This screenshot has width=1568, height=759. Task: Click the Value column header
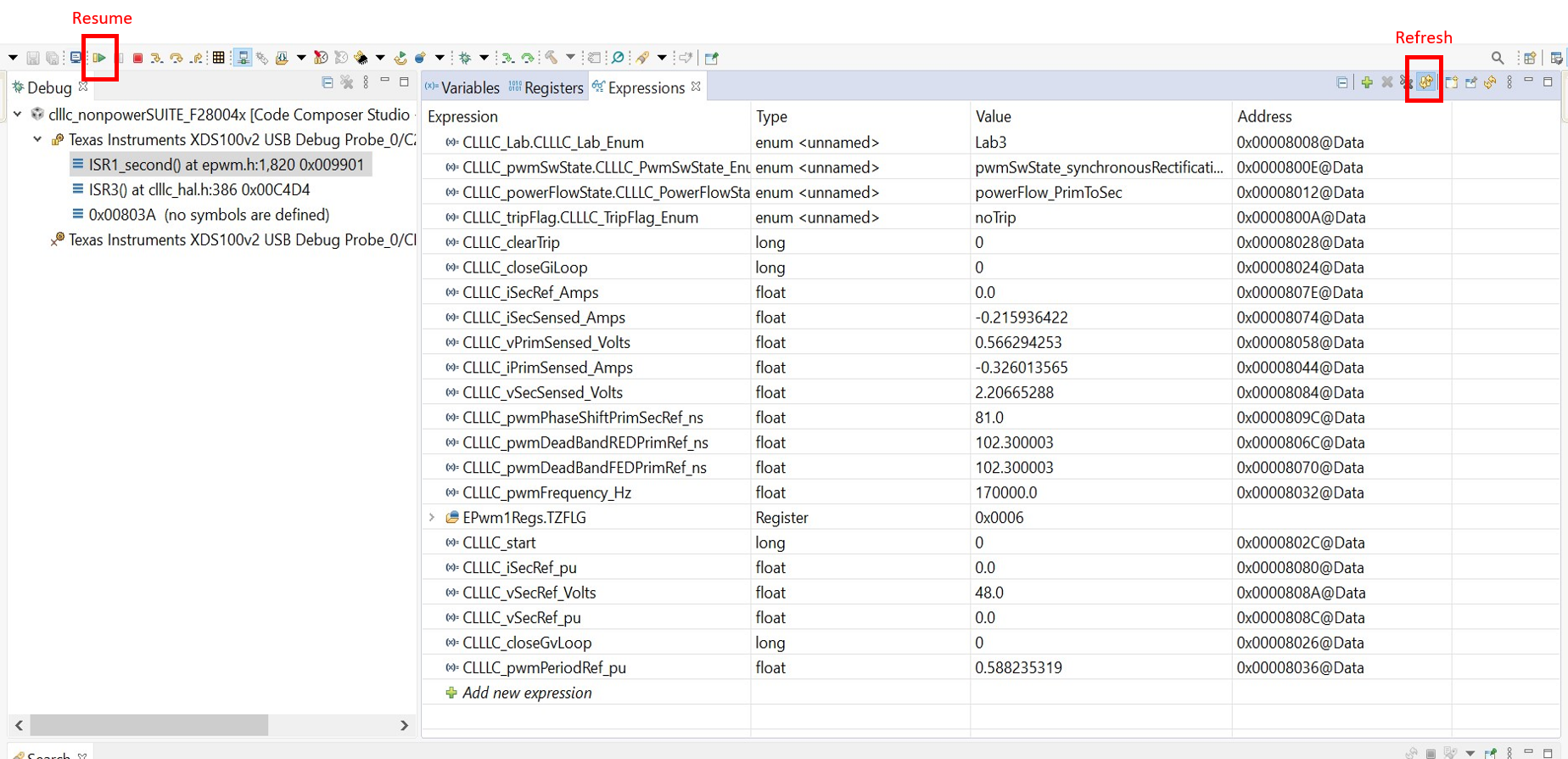pos(993,116)
